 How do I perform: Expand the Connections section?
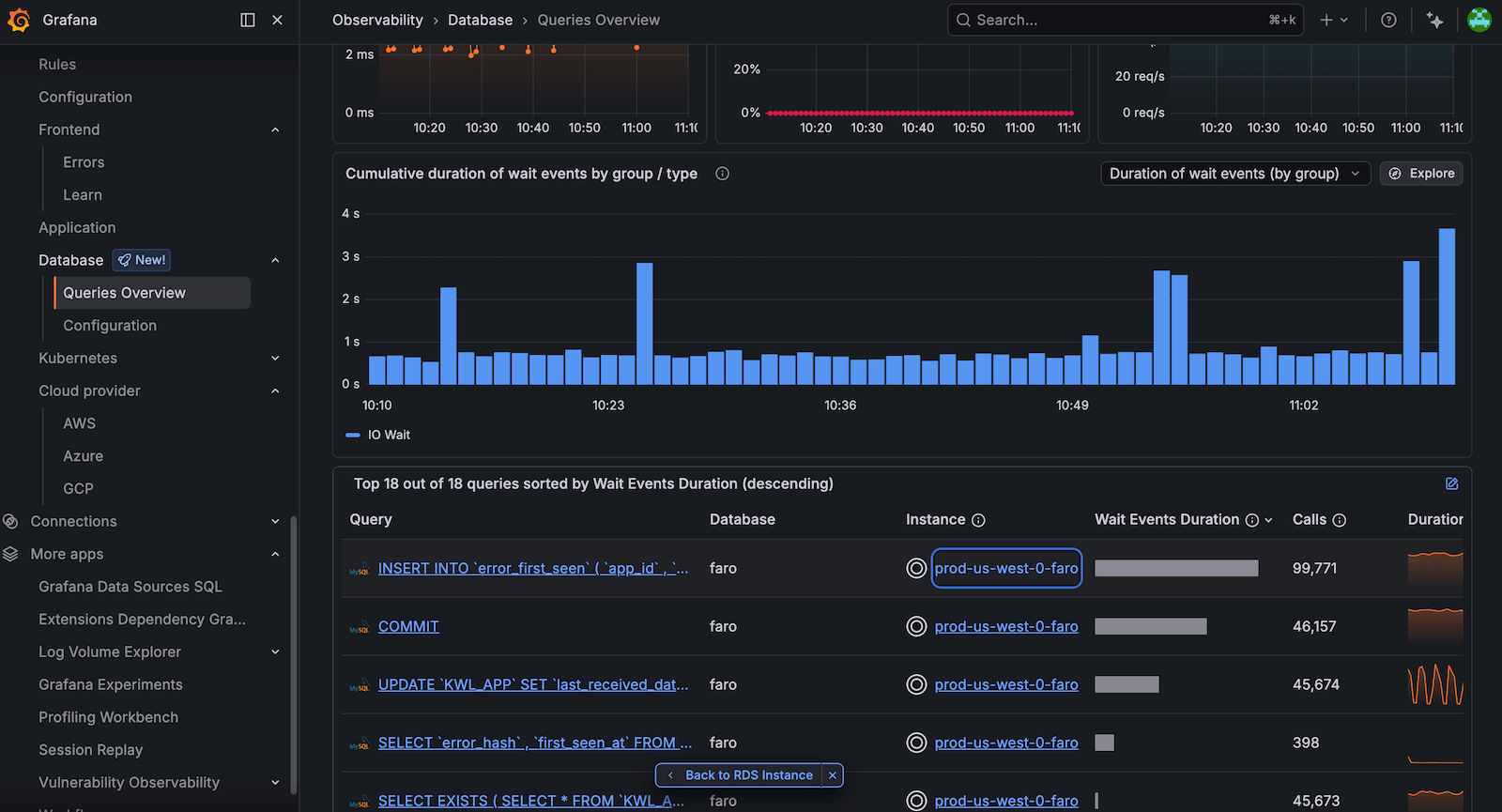coord(275,521)
